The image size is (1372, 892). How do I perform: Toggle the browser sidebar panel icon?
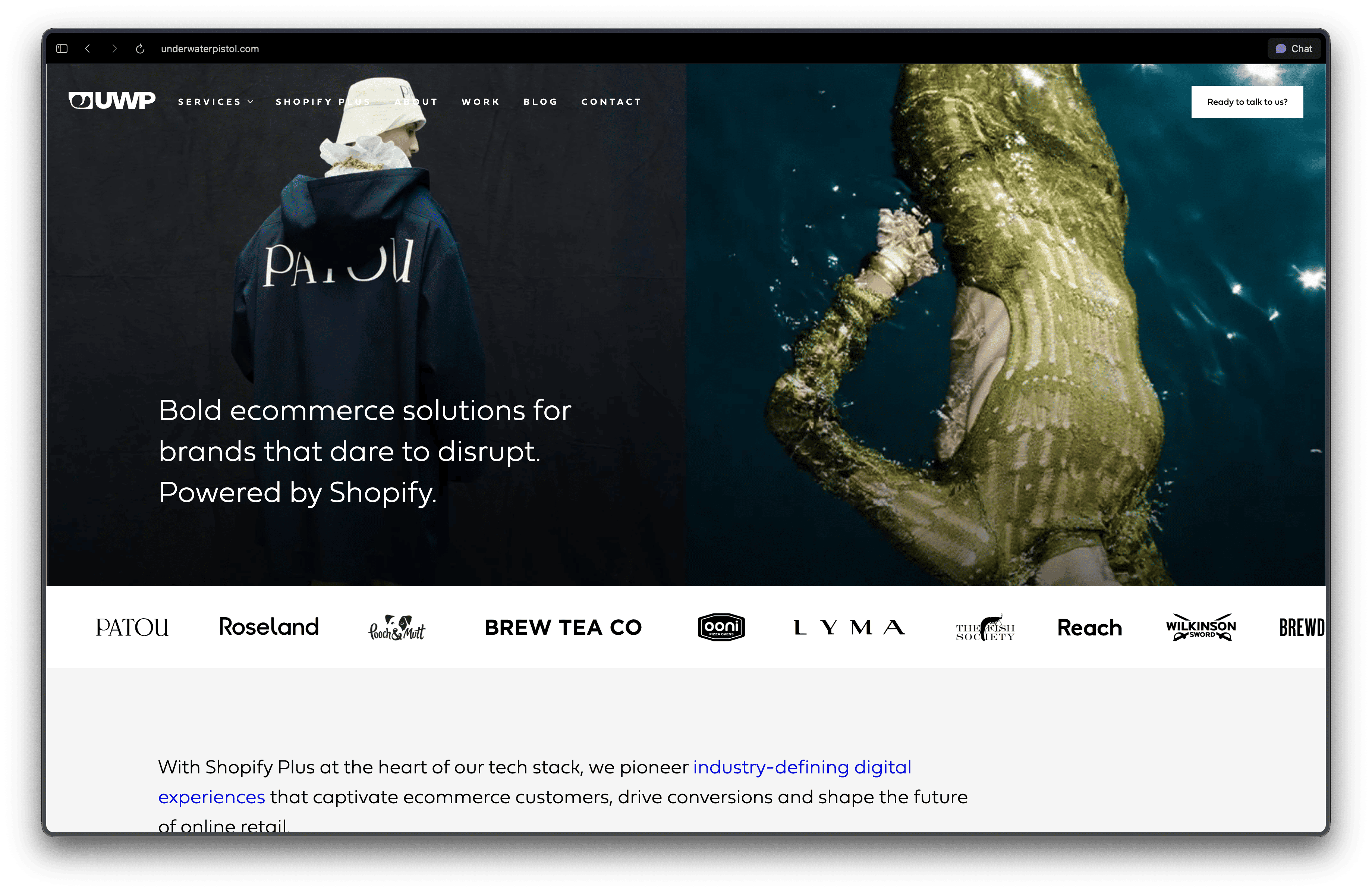click(62, 49)
